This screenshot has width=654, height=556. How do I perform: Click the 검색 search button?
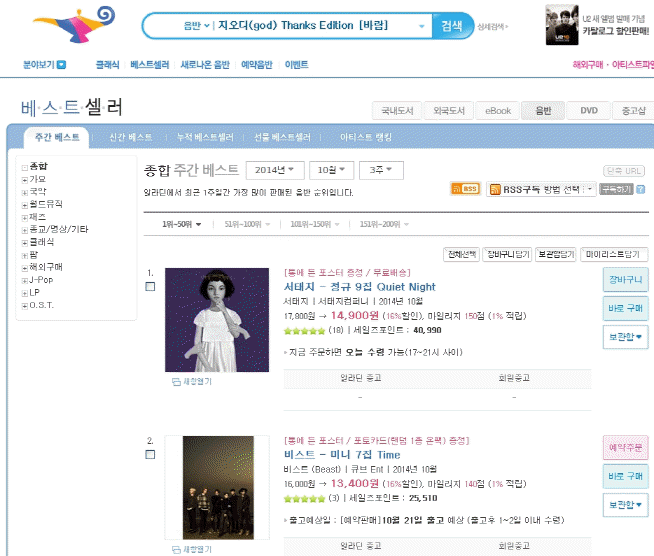452,26
